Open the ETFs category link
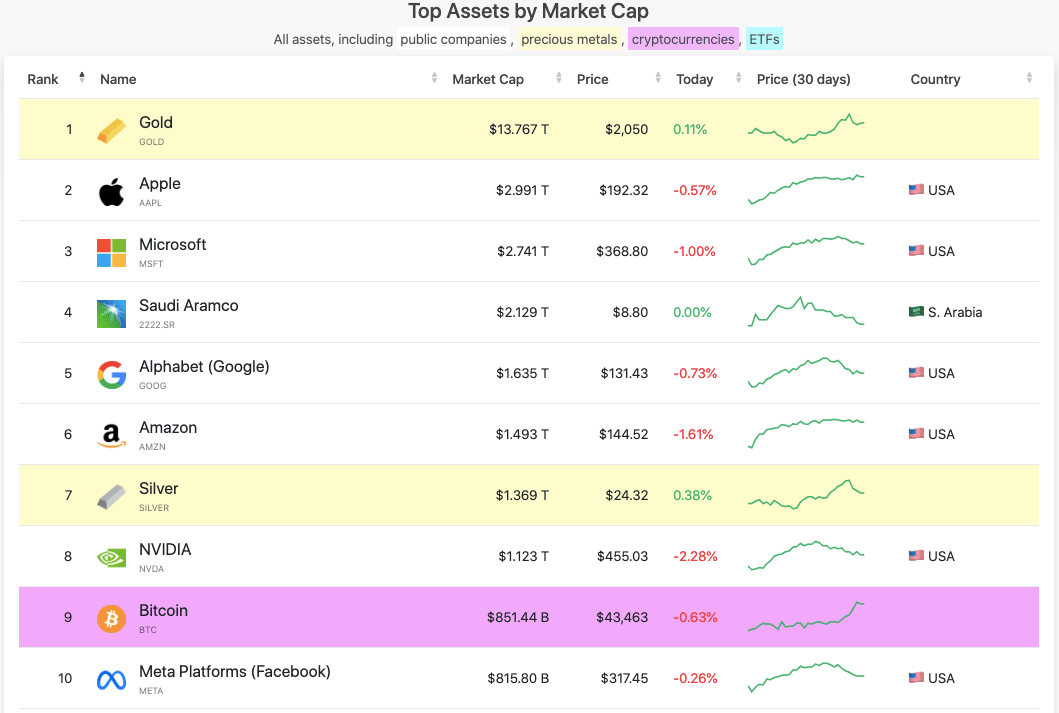The height and width of the screenshot is (713, 1059). click(765, 39)
